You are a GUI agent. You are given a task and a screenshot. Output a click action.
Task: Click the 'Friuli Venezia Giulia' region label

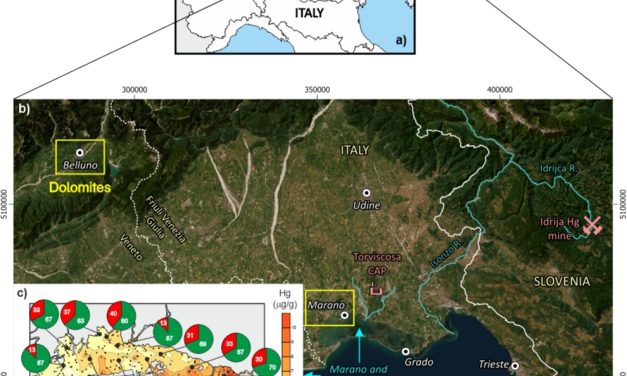165,219
